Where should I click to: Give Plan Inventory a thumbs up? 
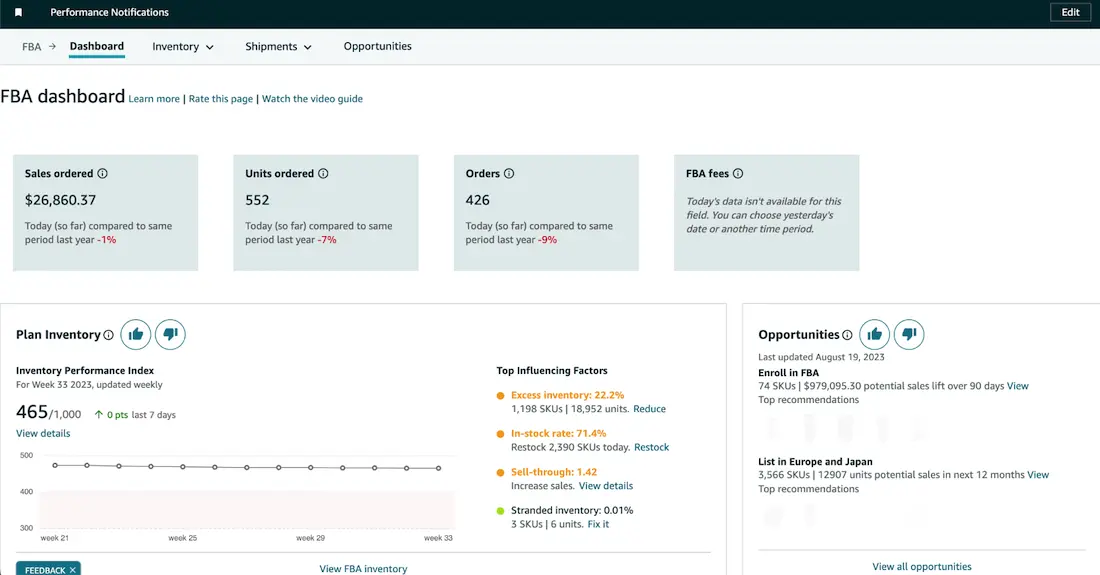(x=135, y=334)
